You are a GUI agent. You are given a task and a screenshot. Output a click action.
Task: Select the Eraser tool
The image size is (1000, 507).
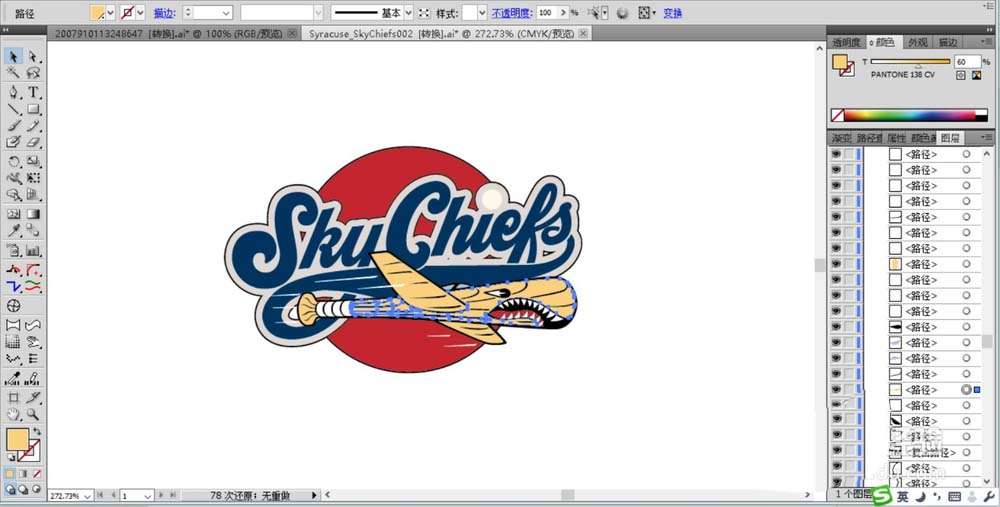point(33,142)
